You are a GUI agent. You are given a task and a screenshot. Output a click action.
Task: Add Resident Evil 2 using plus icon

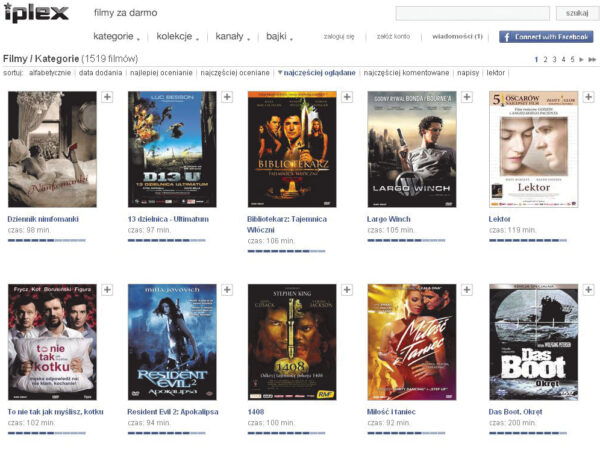click(x=227, y=290)
